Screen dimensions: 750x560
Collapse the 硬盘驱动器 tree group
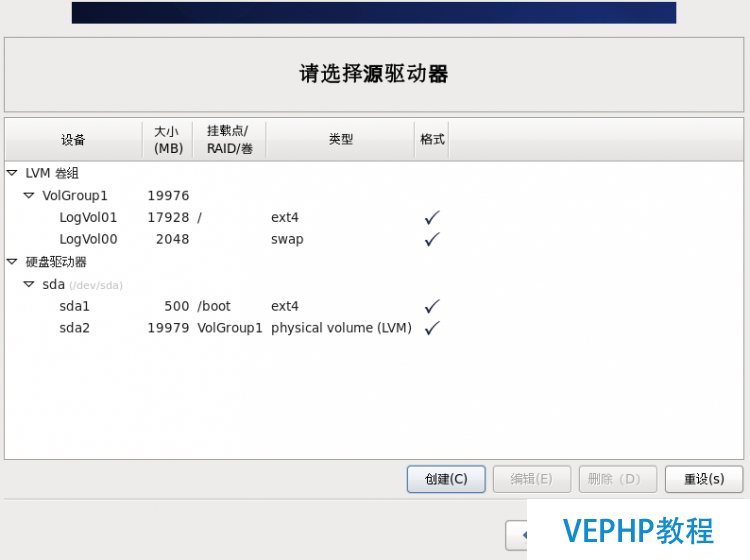tap(12, 262)
